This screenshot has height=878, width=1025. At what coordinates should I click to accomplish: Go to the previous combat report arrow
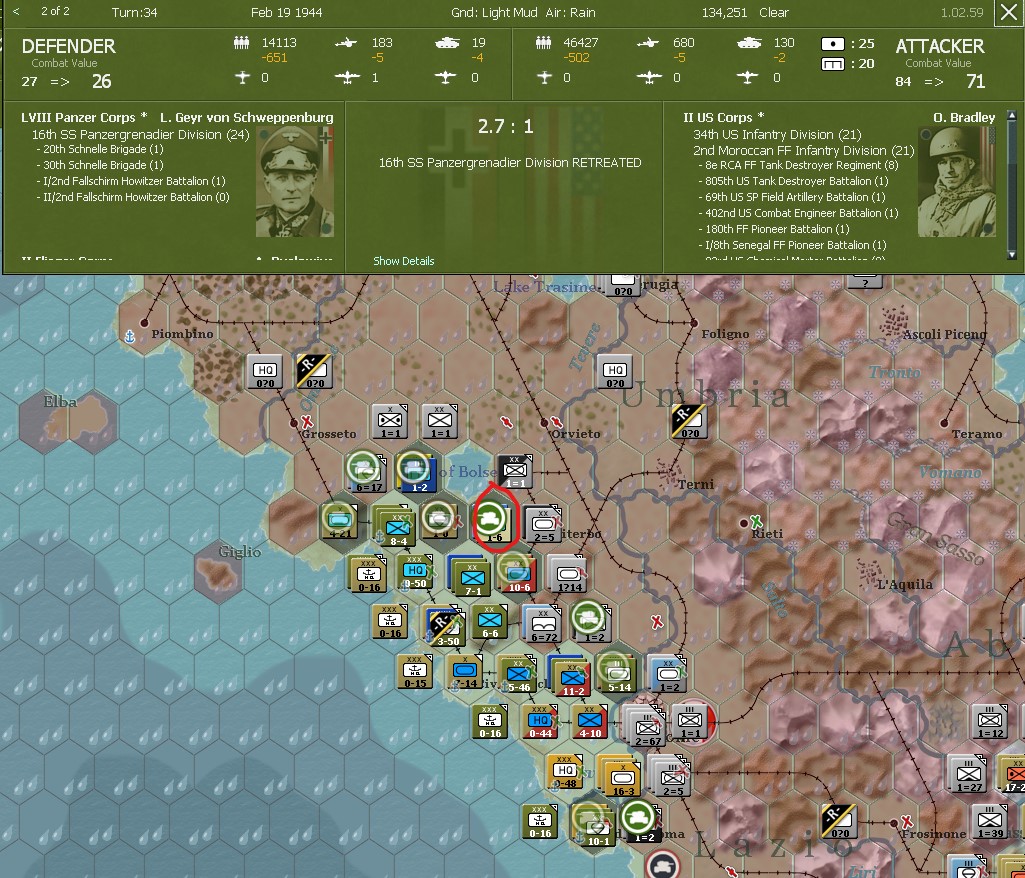click(16, 11)
